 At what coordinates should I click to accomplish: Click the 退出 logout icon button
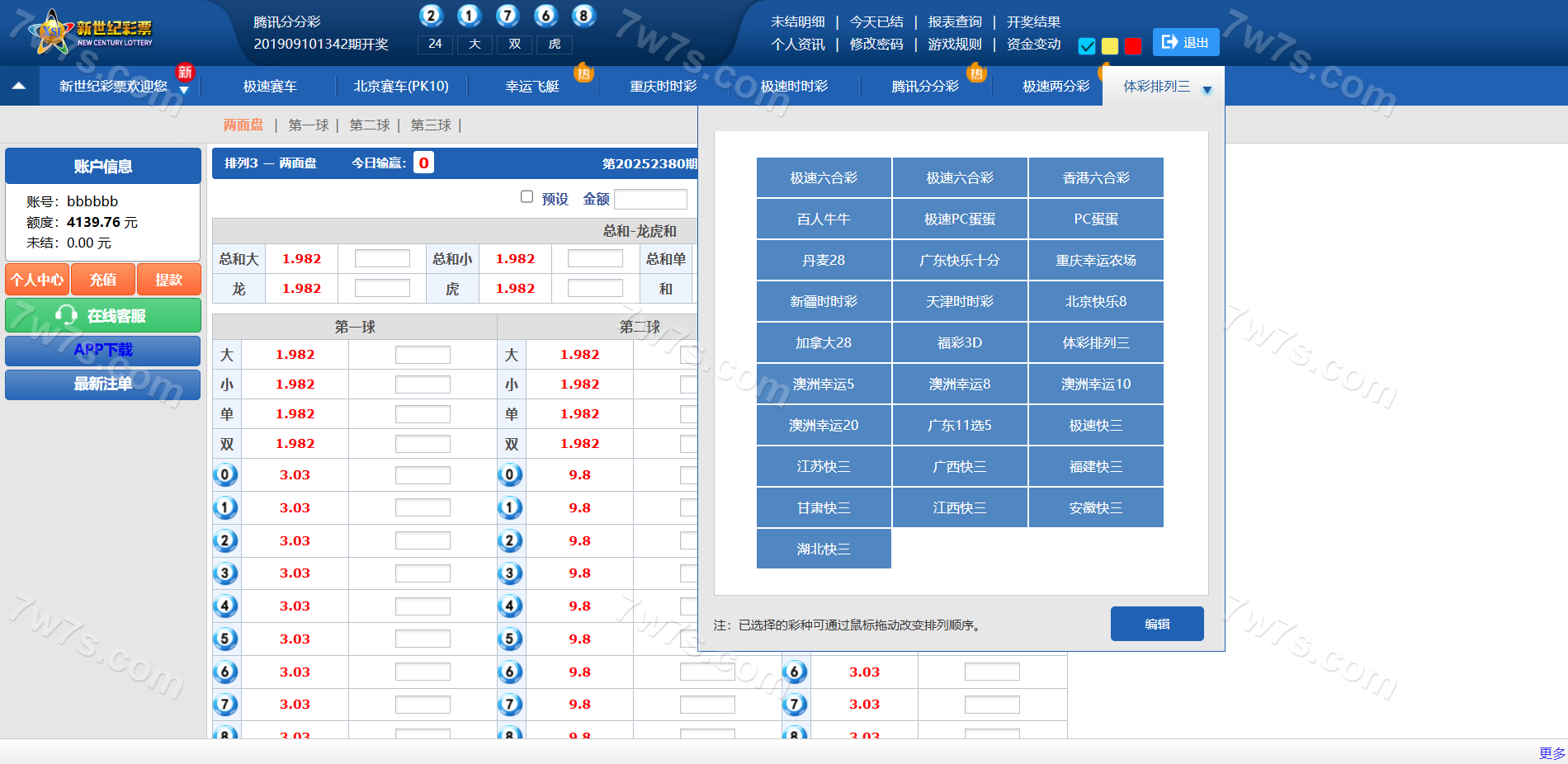tap(1169, 42)
